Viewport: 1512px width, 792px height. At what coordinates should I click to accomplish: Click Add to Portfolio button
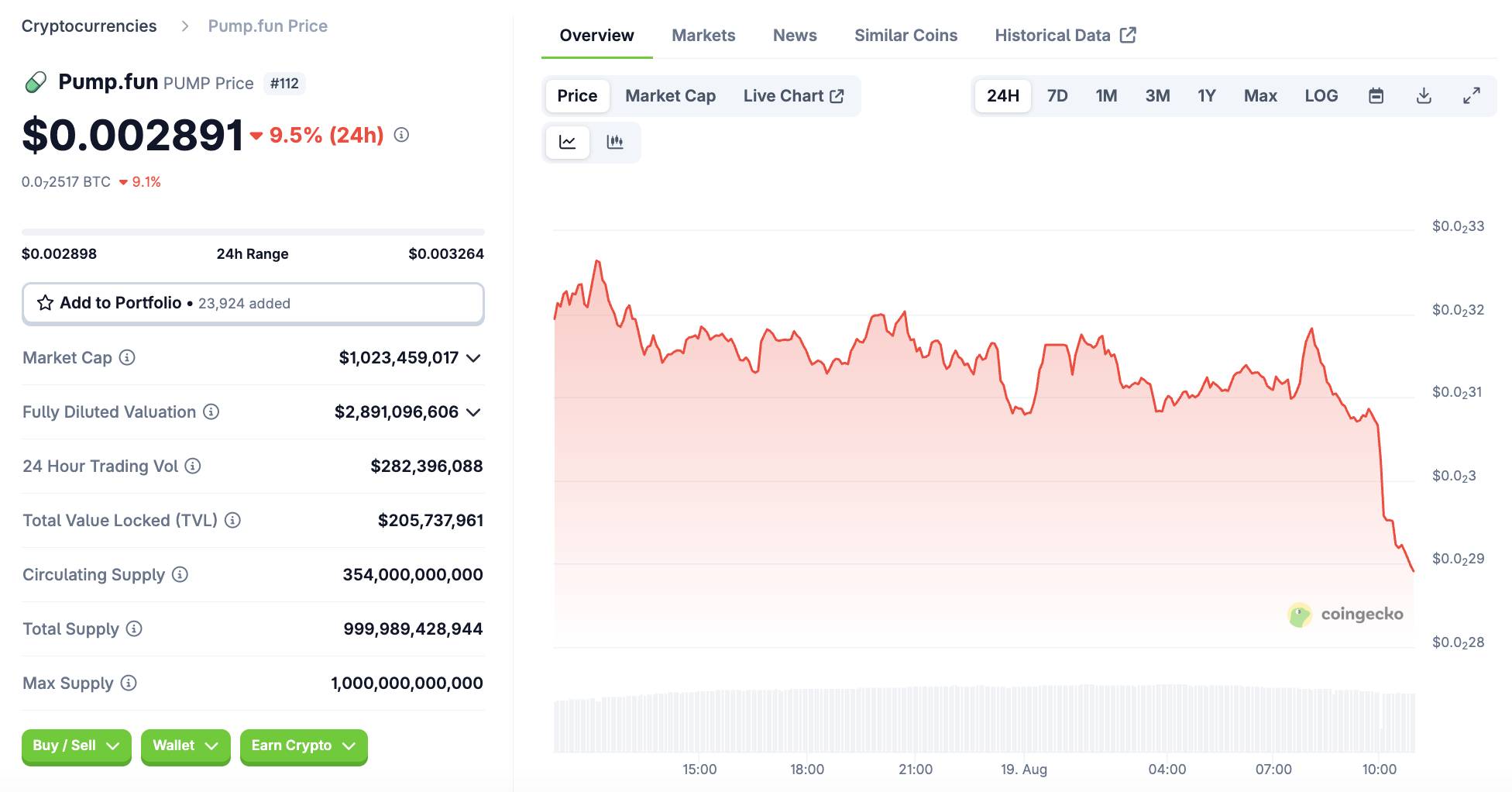[x=253, y=303]
